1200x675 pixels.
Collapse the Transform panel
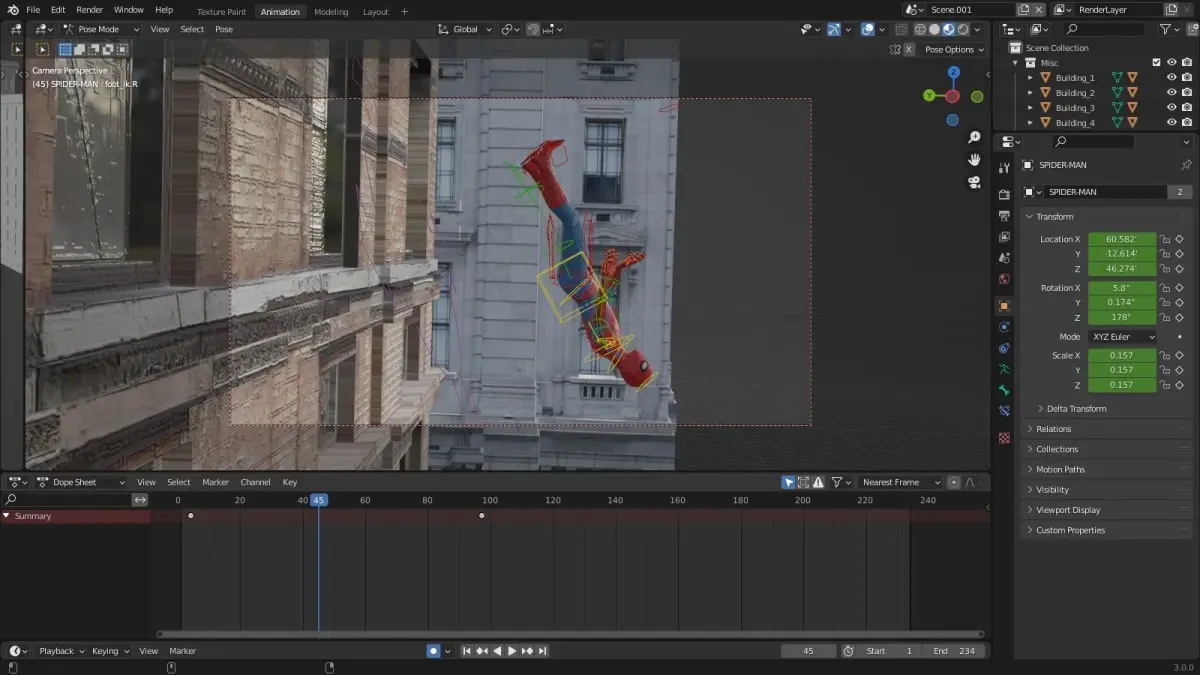click(x=1054, y=216)
